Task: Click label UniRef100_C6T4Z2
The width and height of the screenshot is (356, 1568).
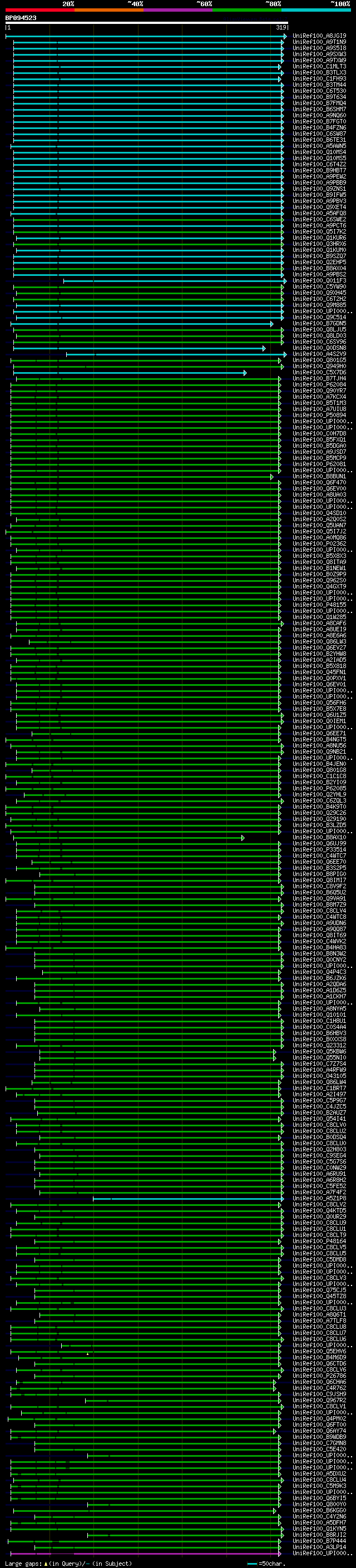Action: [319, 164]
